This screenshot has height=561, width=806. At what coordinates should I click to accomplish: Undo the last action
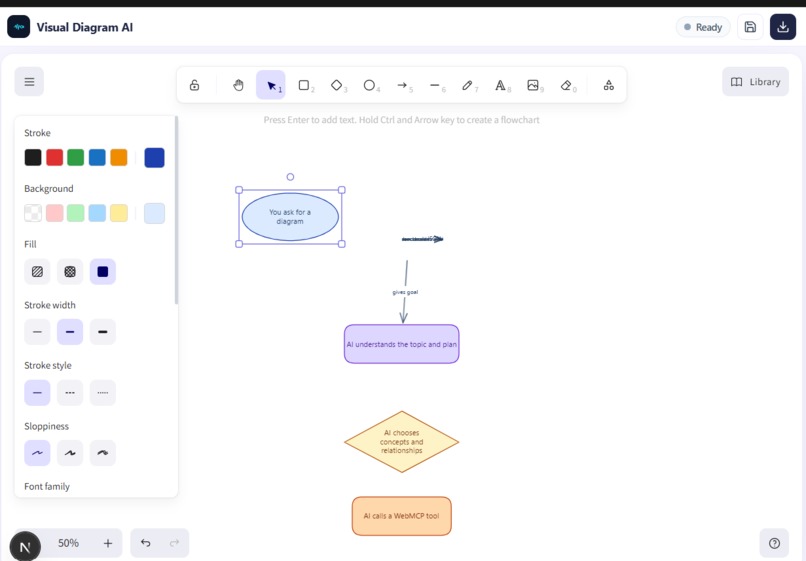145,543
